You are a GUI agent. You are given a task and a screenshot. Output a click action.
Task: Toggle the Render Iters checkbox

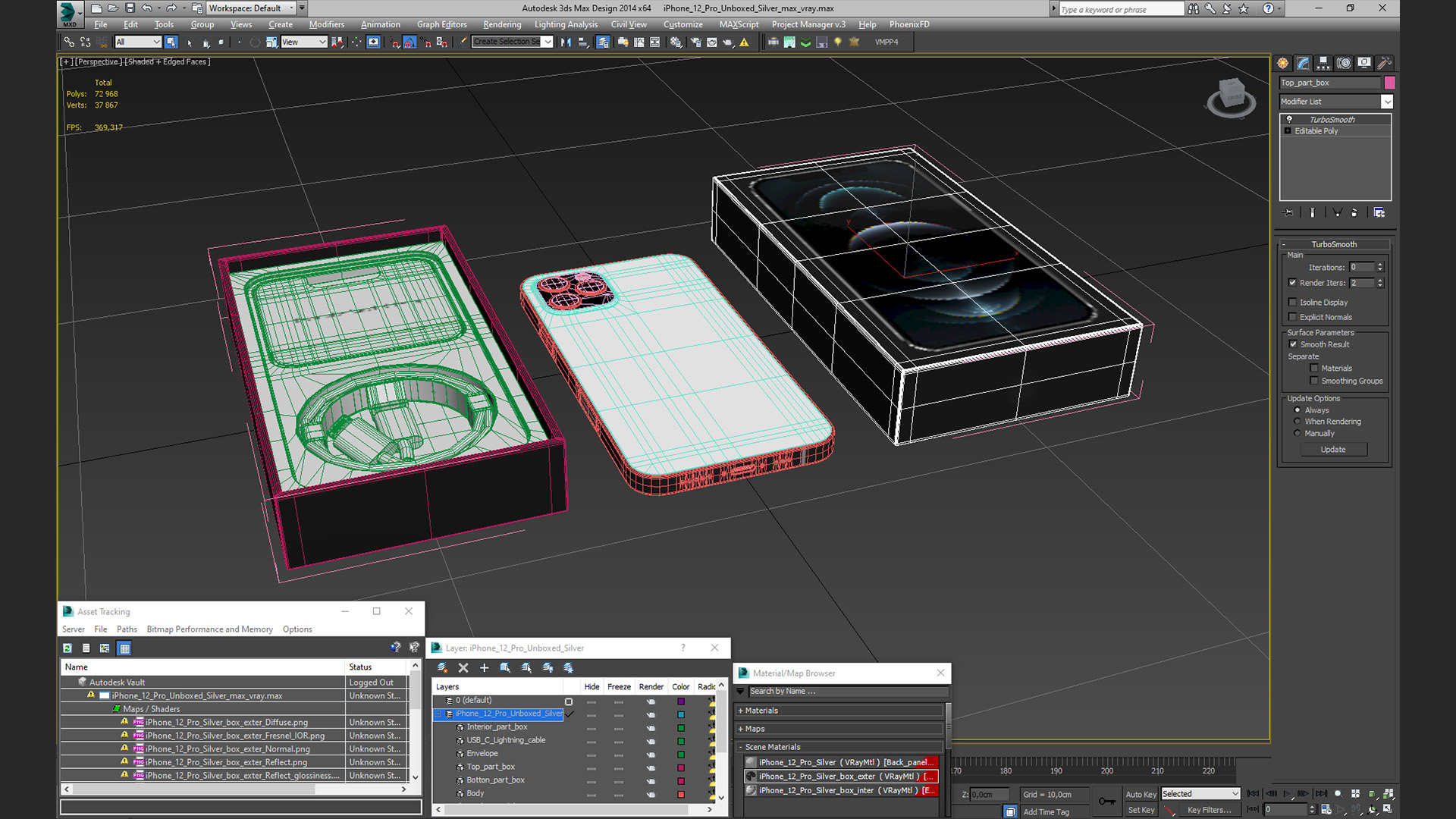click(x=1292, y=283)
